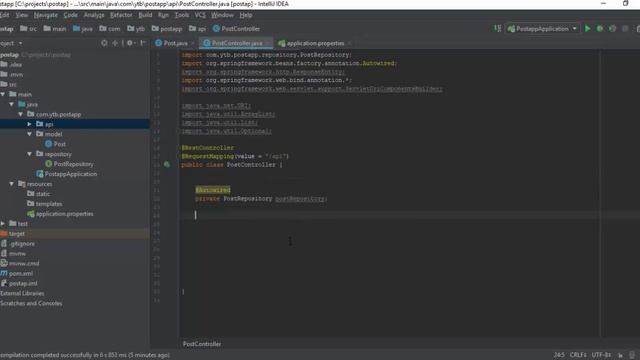Click api package in navigation bar
Viewport: 640px width, 360px height.
click(x=198, y=29)
